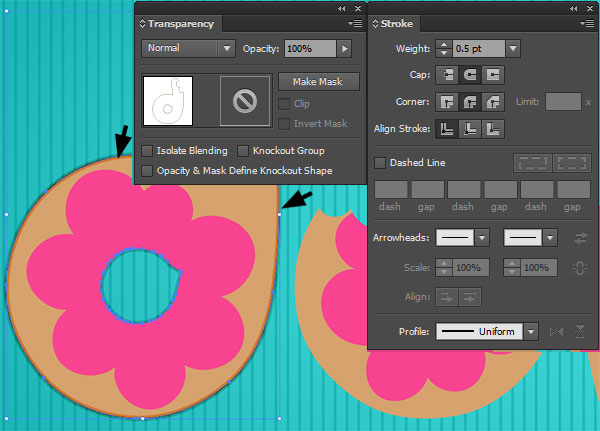This screenshot has width=600, height=431.
Task: Flip stroke profile along
Action: point(556,331)
